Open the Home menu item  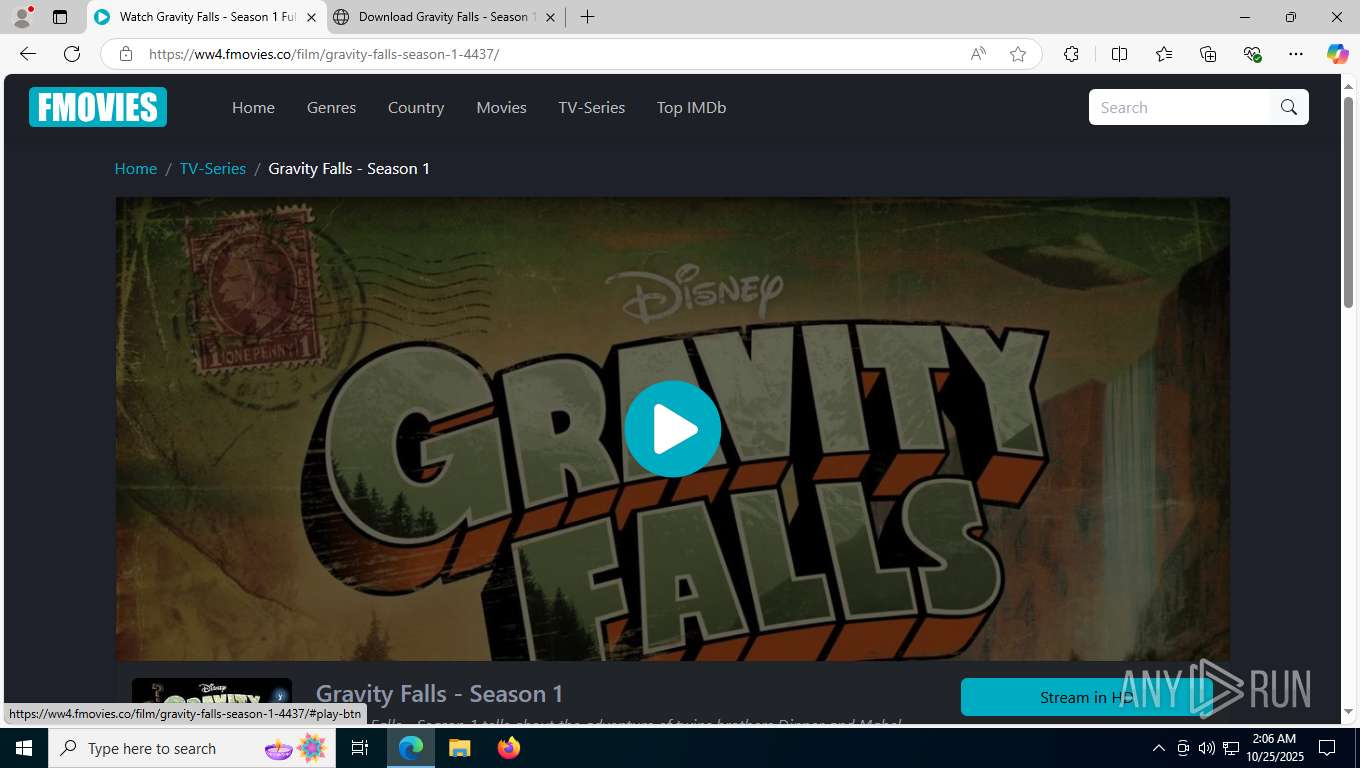(253, 107)
